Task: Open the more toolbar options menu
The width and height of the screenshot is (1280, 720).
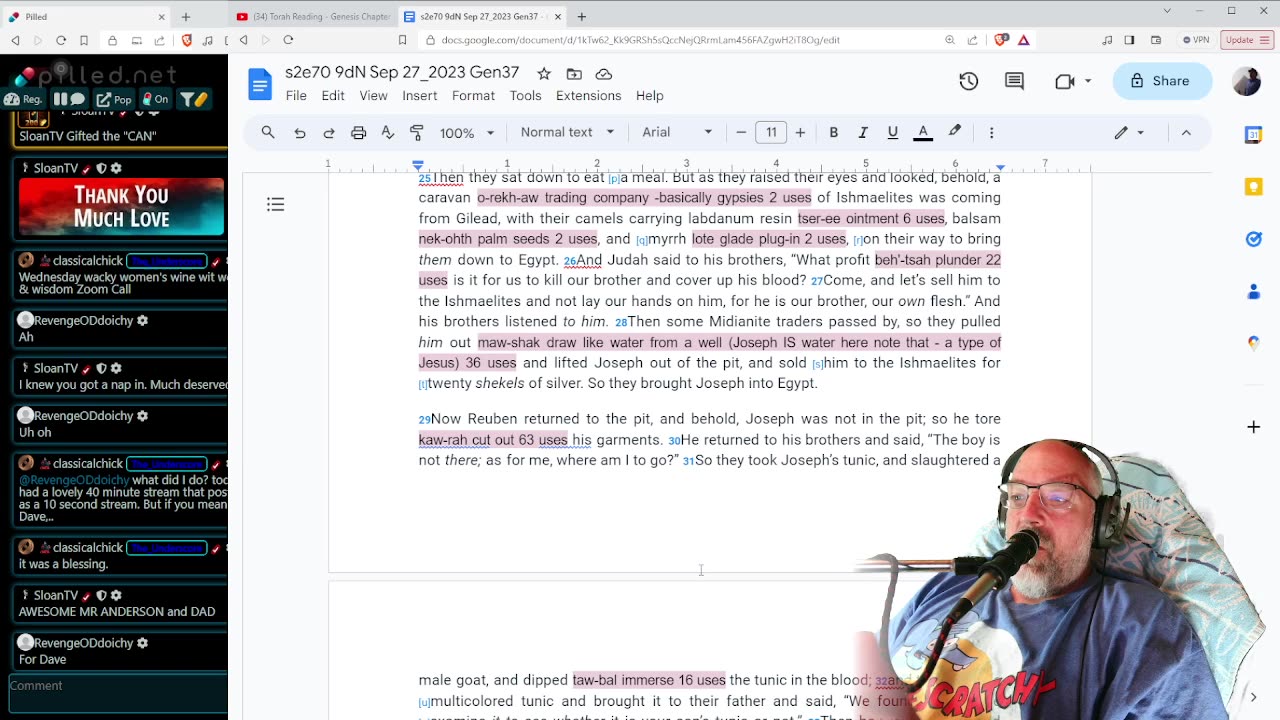Action: [x=991, y=132]
